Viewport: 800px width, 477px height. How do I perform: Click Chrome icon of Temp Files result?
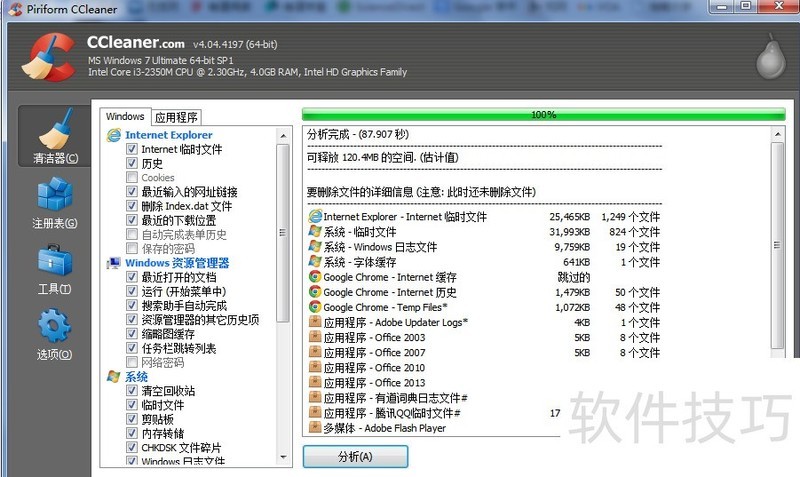point(315,307)
